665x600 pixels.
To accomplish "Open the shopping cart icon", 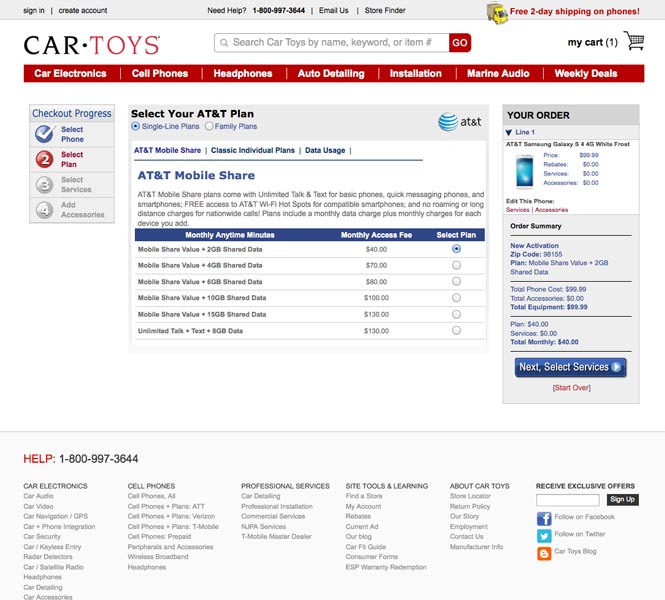I will pos(634,41).
